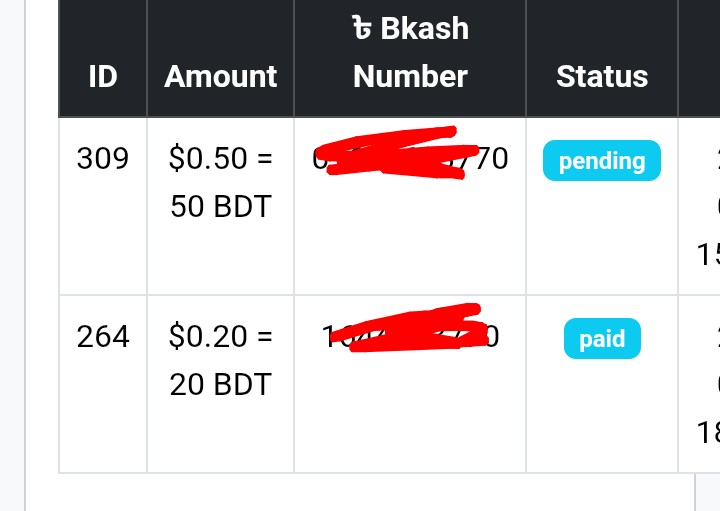The width and height of the screenshot is (720, 511).
Task: Click the $0.50 = 50 BDT amount cell
Action: coord(220,206)
